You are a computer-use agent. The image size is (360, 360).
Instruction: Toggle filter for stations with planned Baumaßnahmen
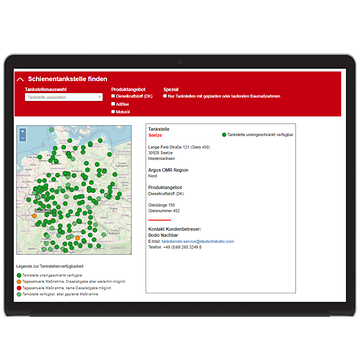click(x=165, y=96)
